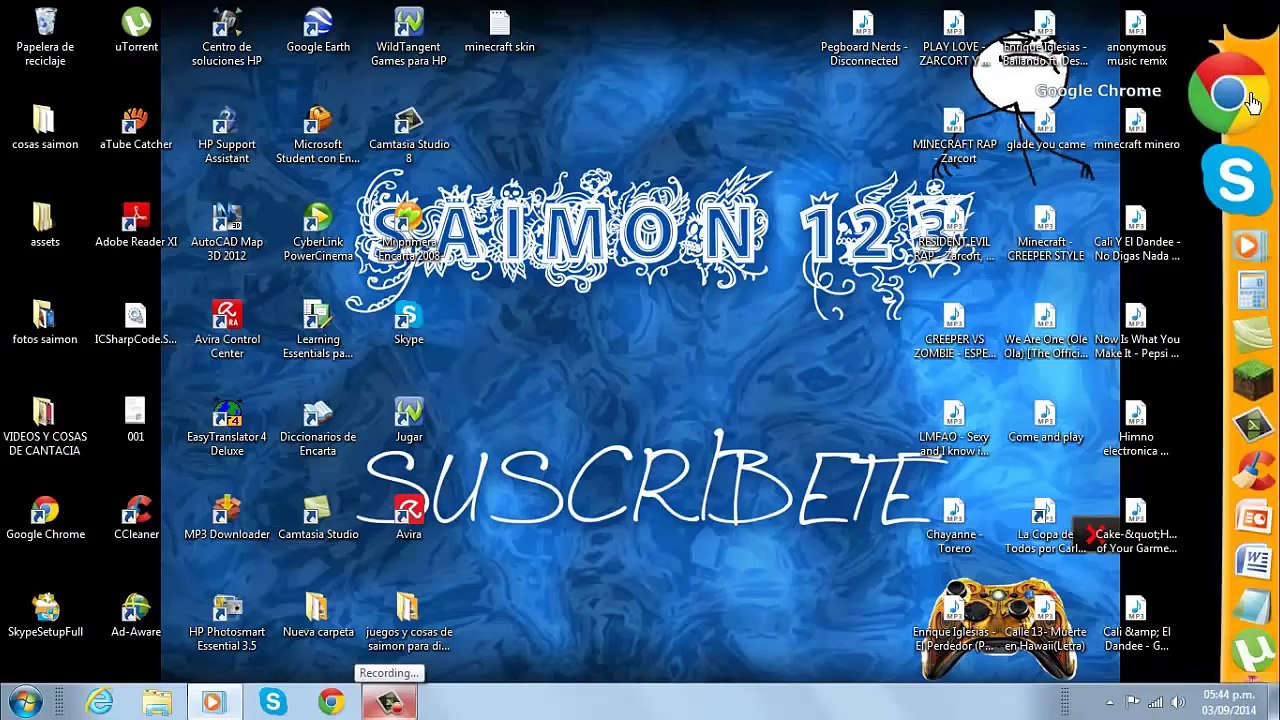The image size is (1280, 720).
Task: Open the Papelera de reciclaje desktop icon
Action: click(x=45, y=37)
